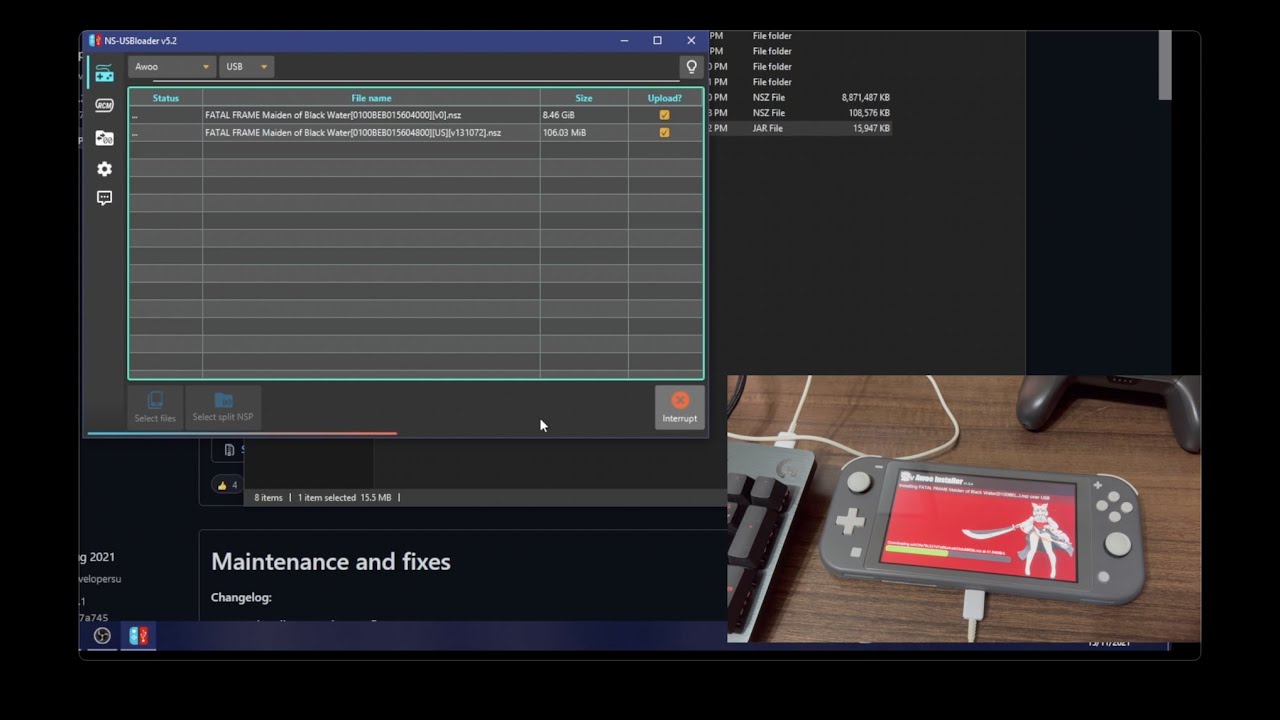Click the Select split NSP button
This screenshot has height=720, width=1280.
point(223,407)
